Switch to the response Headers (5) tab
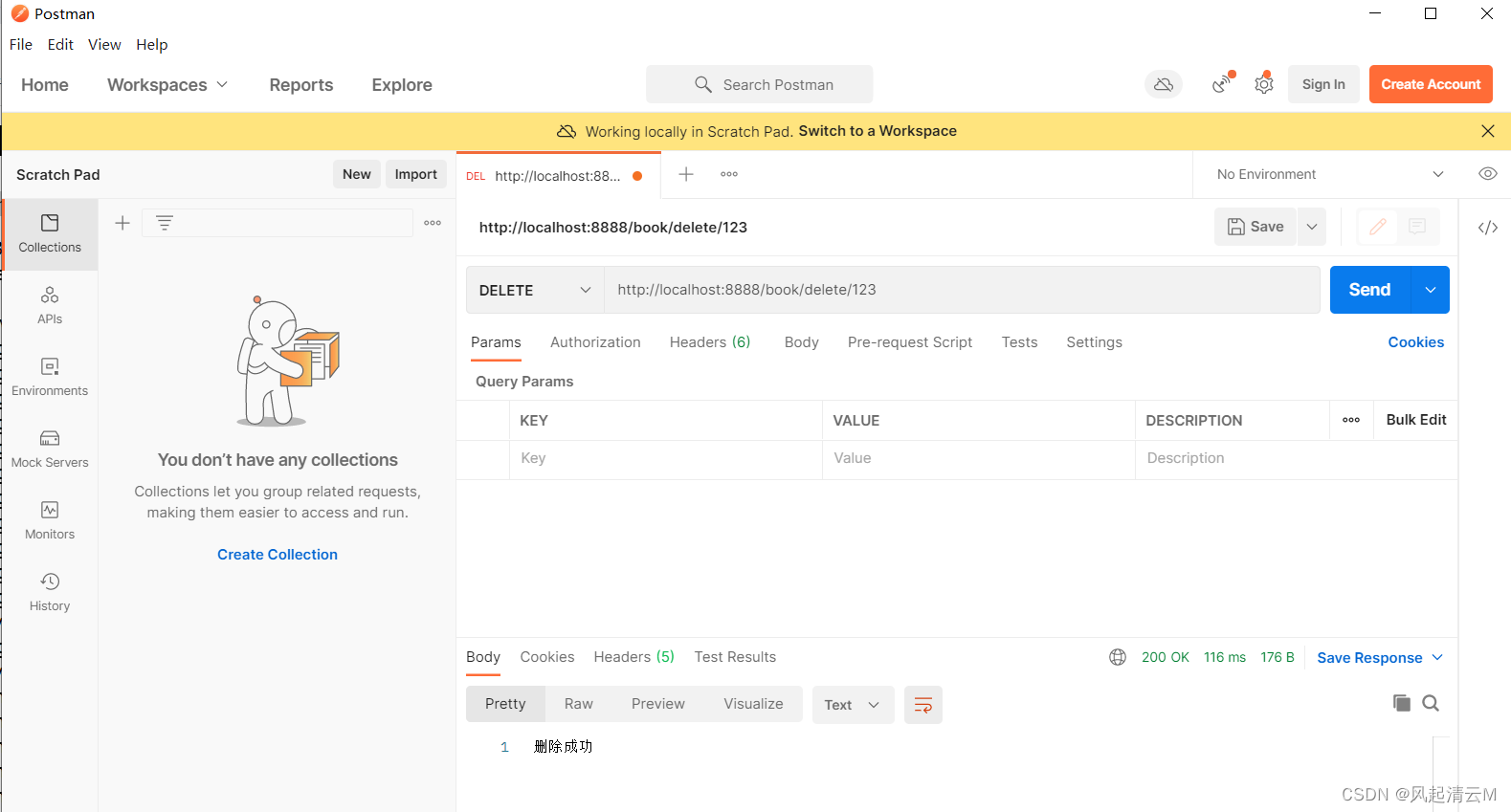 pos(633,657)
